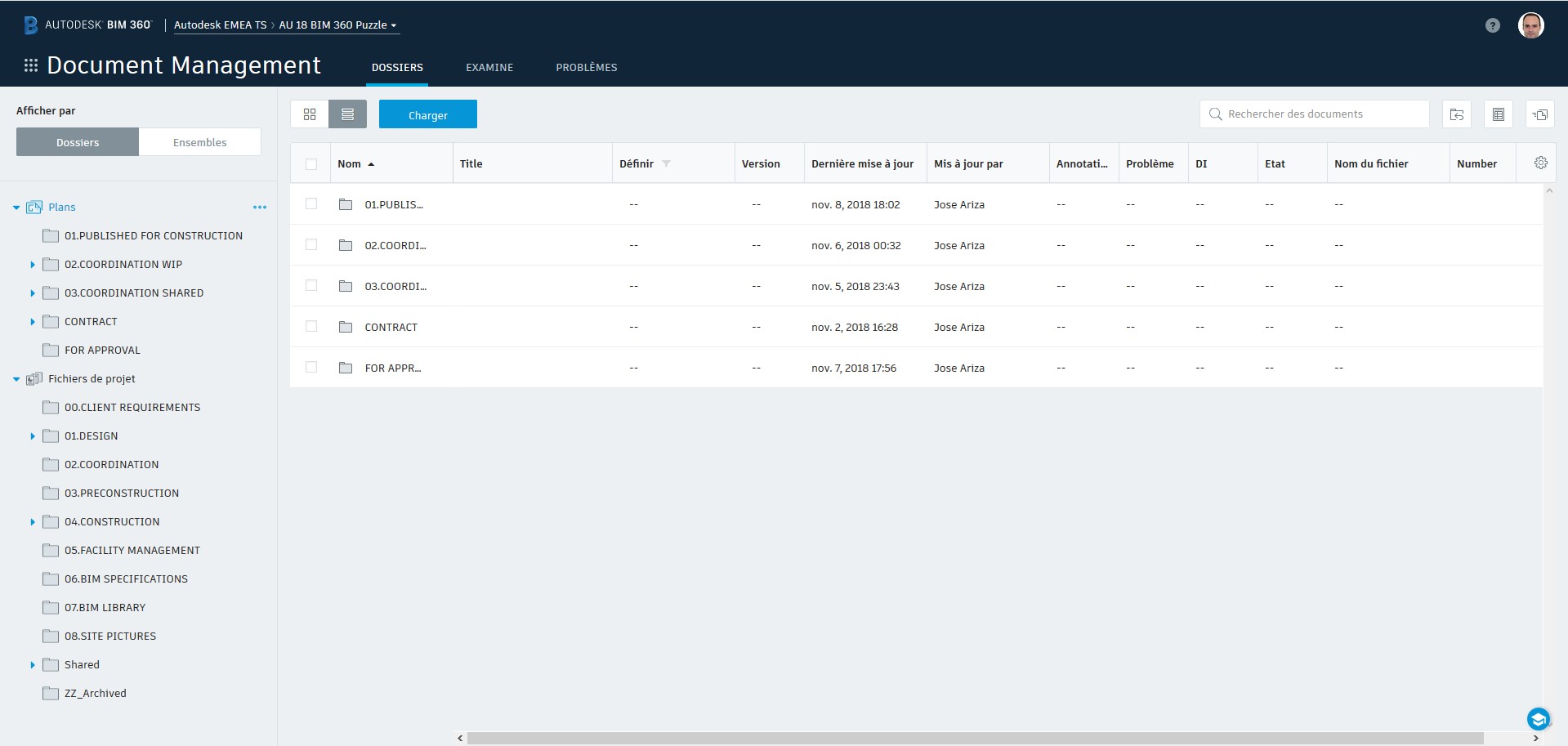1568x746 pixels.
Task: Check the select-all checkbox in table header
Action: tap(311, 163)
